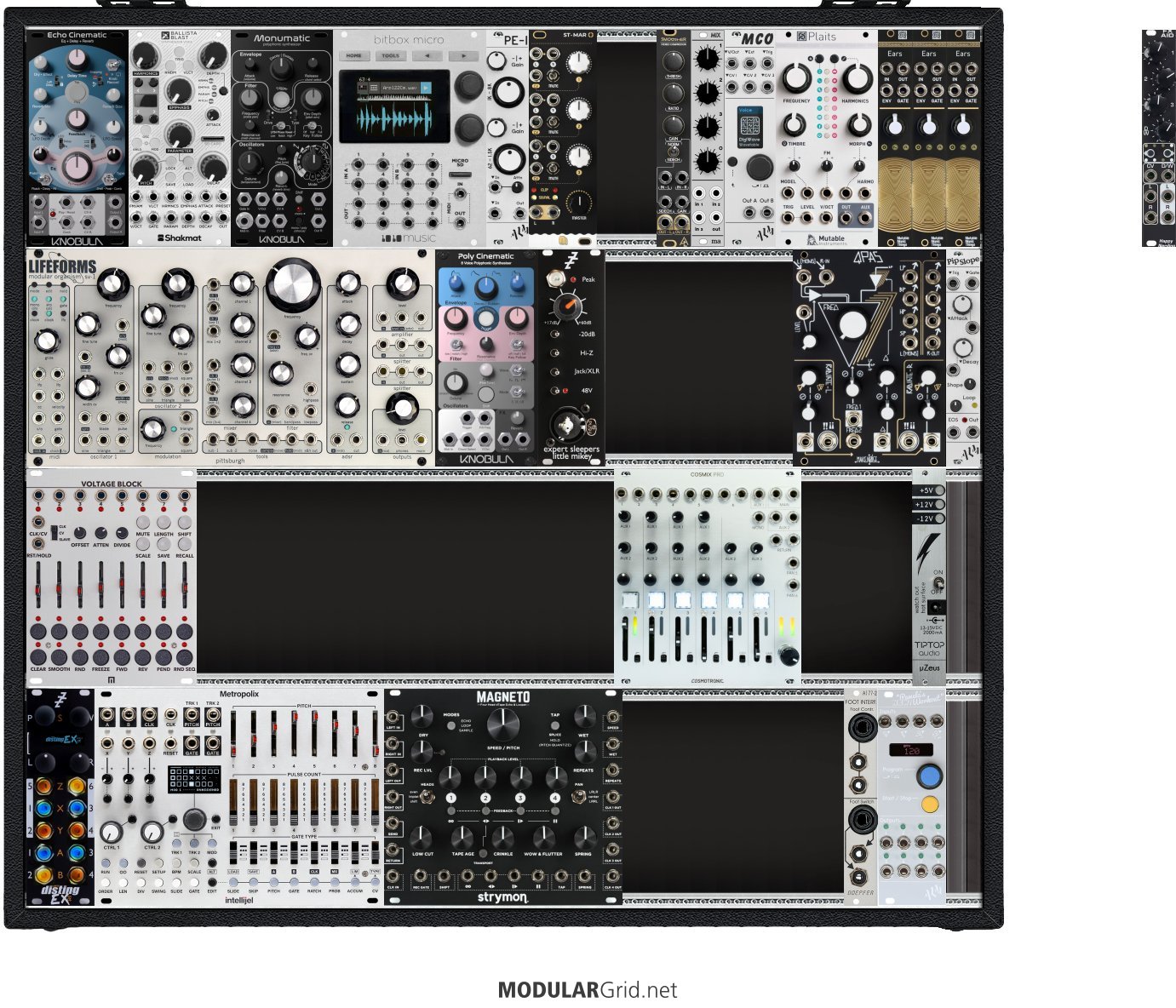
Task: Click the large pink knob on Echo Cinematic
Action: click(77, 165)
